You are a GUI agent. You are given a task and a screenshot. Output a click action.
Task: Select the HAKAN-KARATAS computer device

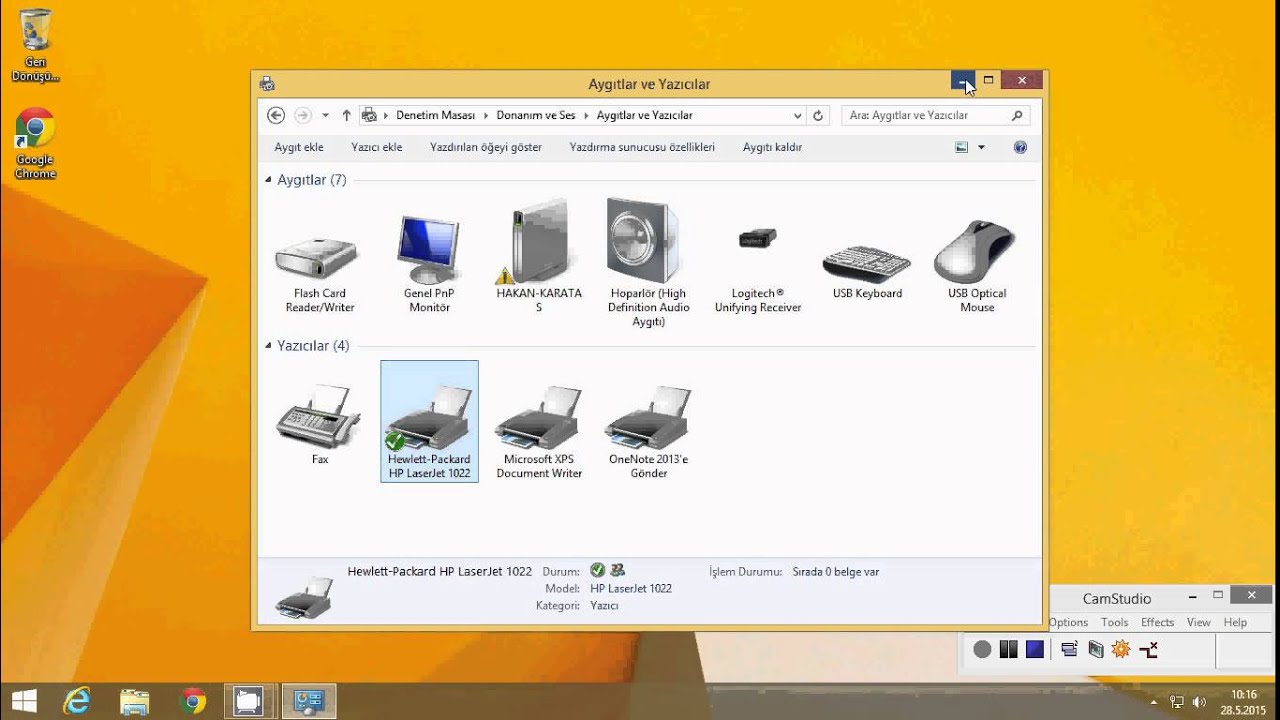tap(539, 256)
